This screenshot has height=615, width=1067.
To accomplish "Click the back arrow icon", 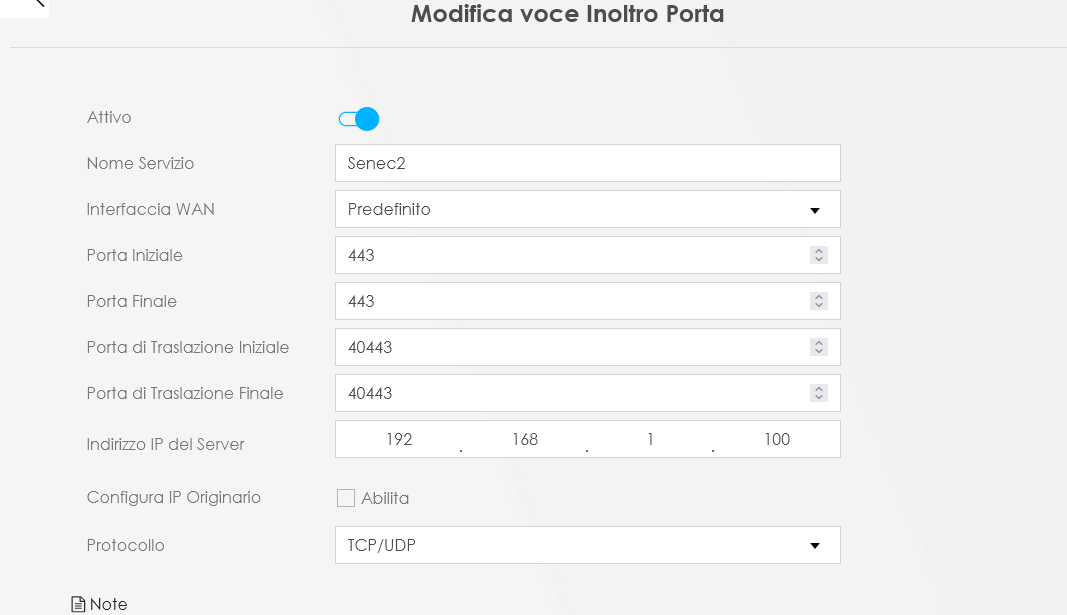I will click(39, 3).
